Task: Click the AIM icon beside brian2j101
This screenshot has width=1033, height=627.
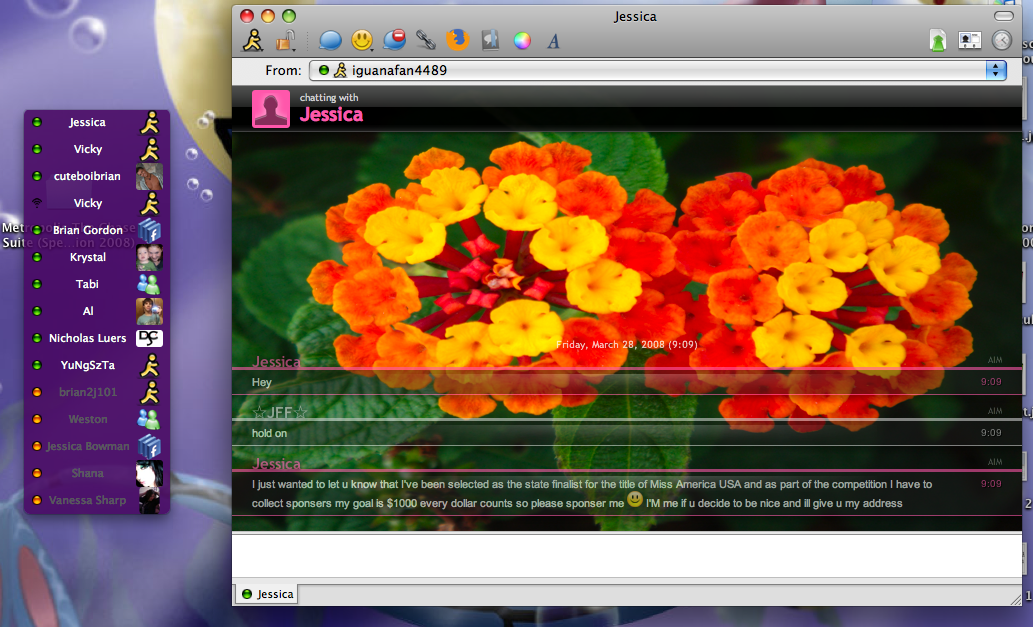Action: point(150,393)
